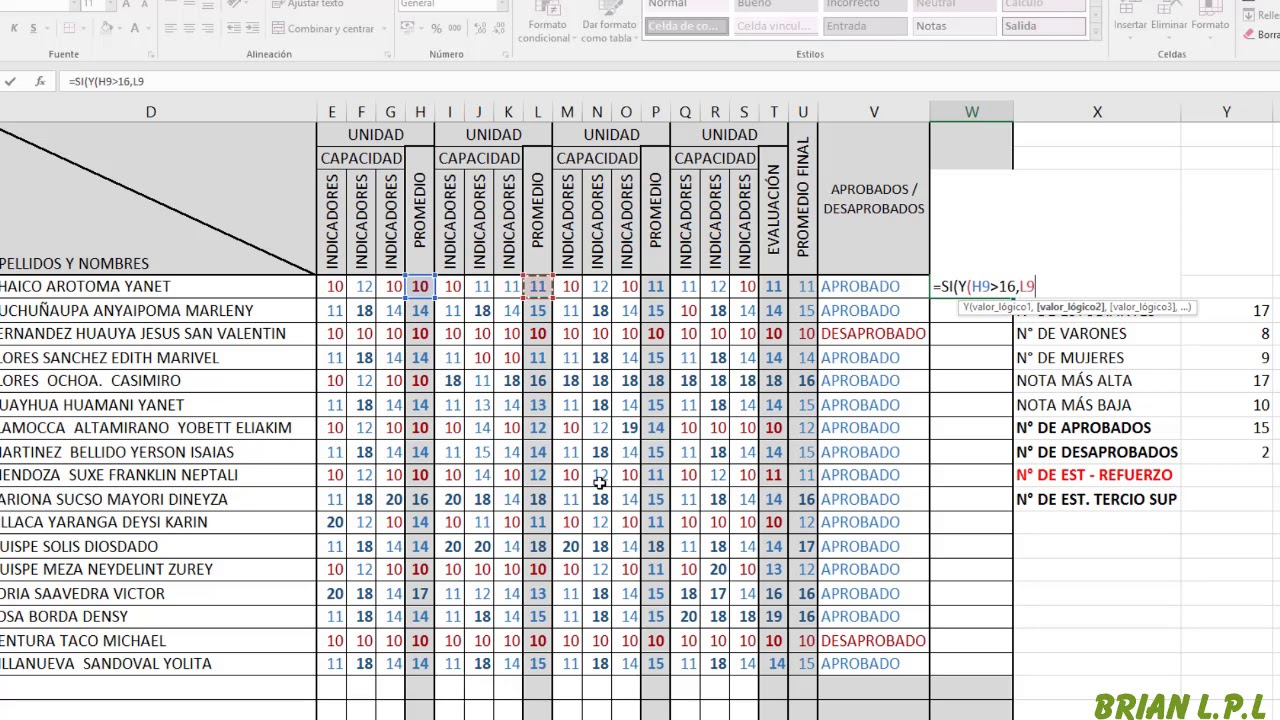The width and height of the screenshot is (1280, 720).
Task: Apply fill color bucket
Action: [x=106, y=28]
